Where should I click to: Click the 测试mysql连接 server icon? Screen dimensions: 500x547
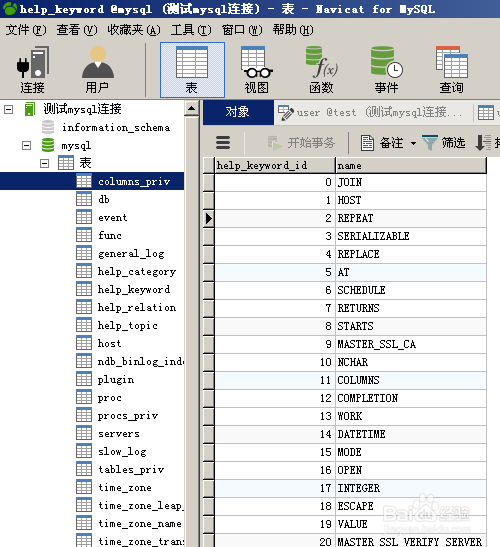(x=30, y=109)
